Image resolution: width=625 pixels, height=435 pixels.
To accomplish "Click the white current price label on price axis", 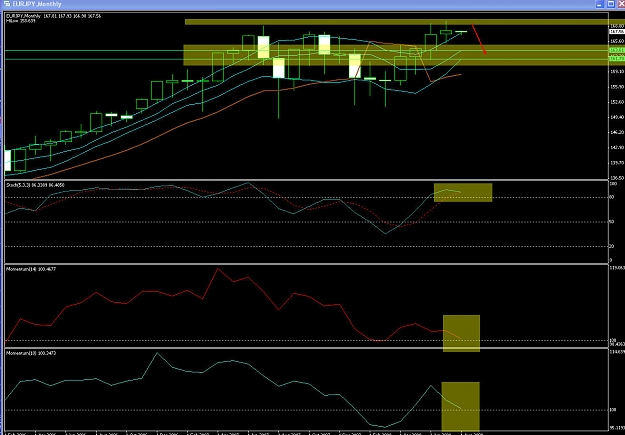I will click(617, 31).
